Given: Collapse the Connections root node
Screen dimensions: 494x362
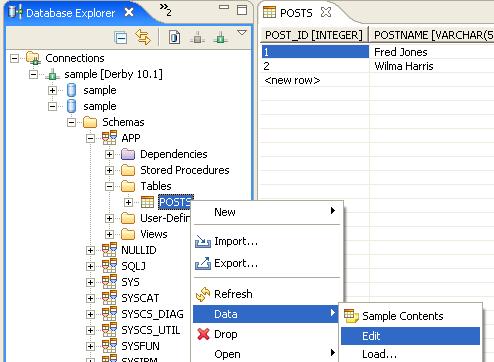Looking at the screenshot, I should click(x=14, y=58).
